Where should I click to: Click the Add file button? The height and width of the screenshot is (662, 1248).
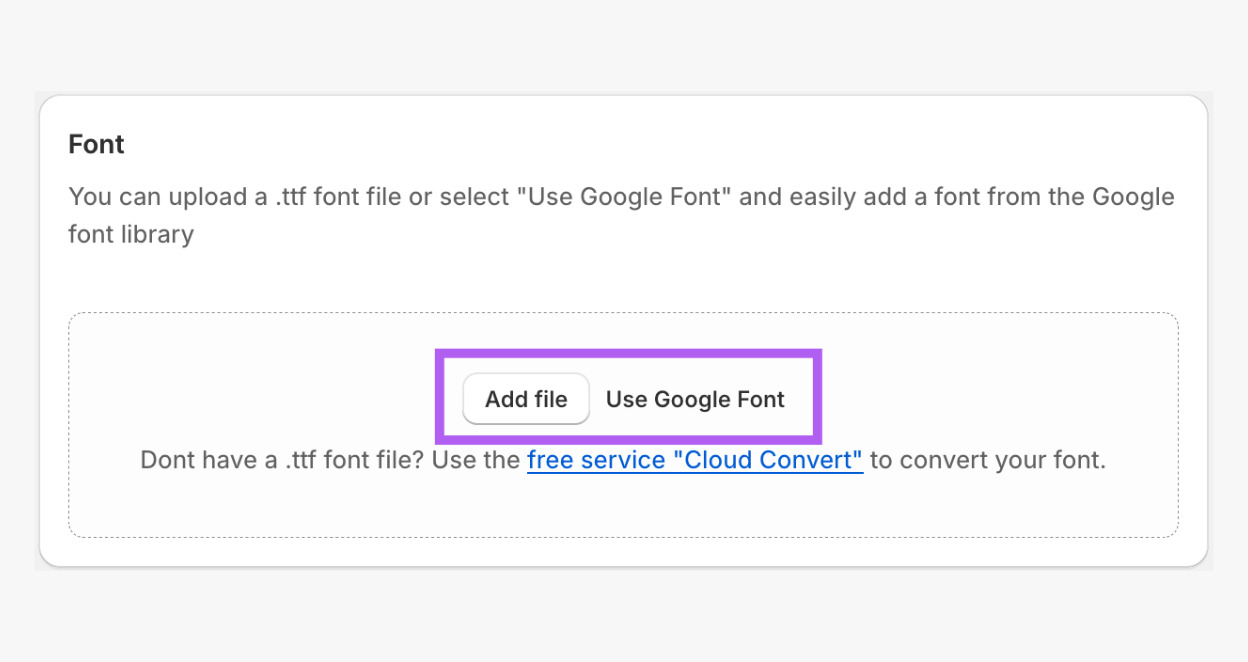coord(526,399)
